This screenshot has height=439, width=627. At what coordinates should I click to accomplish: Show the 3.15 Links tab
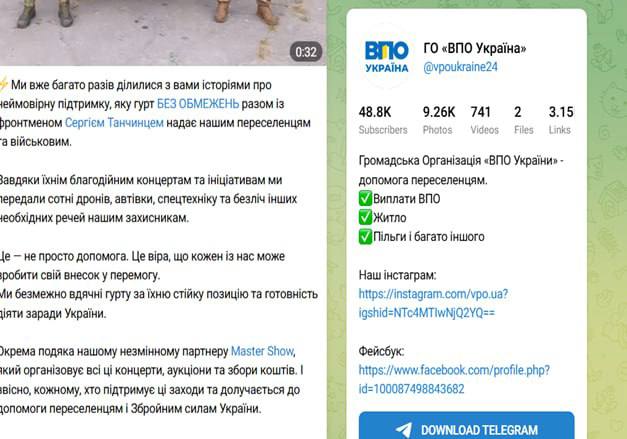click(x=561, y=120)
